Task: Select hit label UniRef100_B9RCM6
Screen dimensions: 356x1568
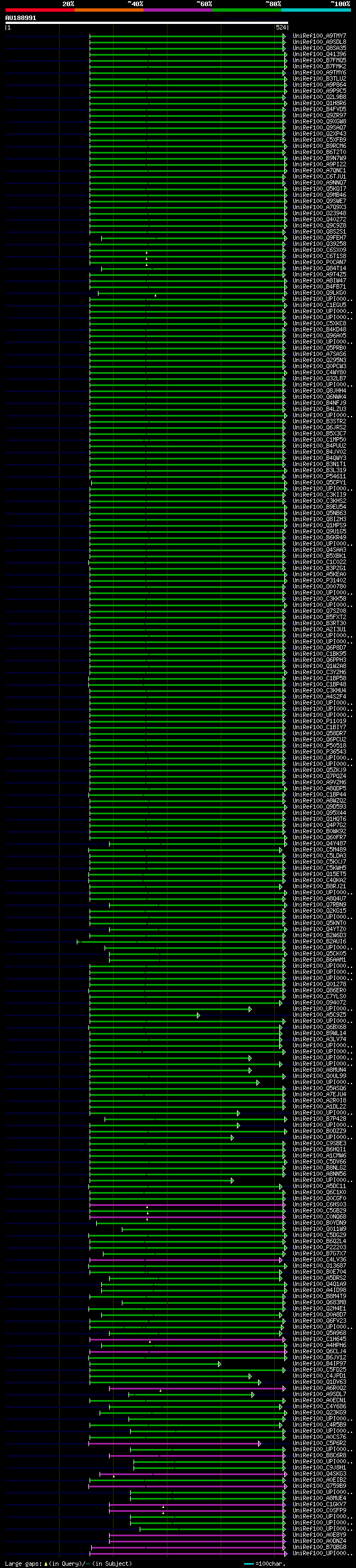Action: (x=319, y=146)
